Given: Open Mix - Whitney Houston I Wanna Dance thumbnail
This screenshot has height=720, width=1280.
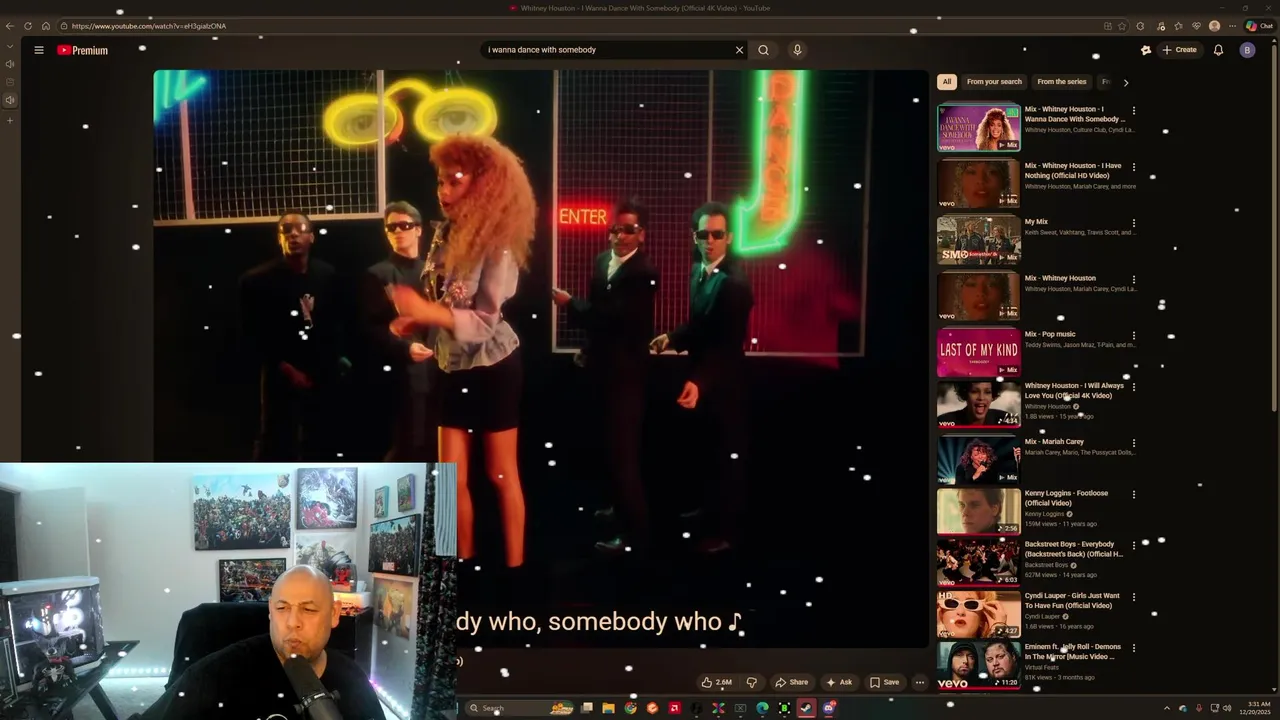Looking at the screenshot, I should [979, 127].
